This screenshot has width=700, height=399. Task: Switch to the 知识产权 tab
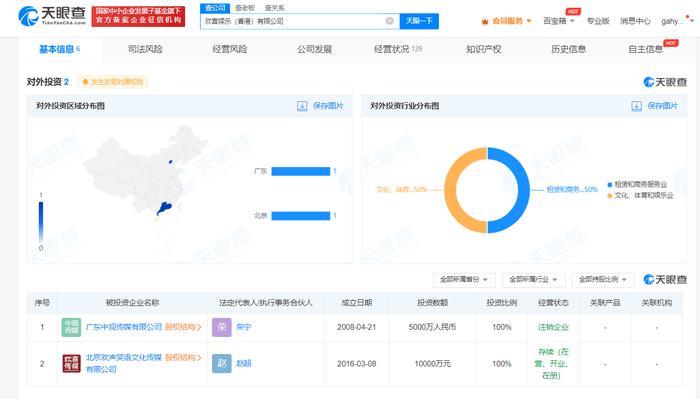click(x=483, y=49)
